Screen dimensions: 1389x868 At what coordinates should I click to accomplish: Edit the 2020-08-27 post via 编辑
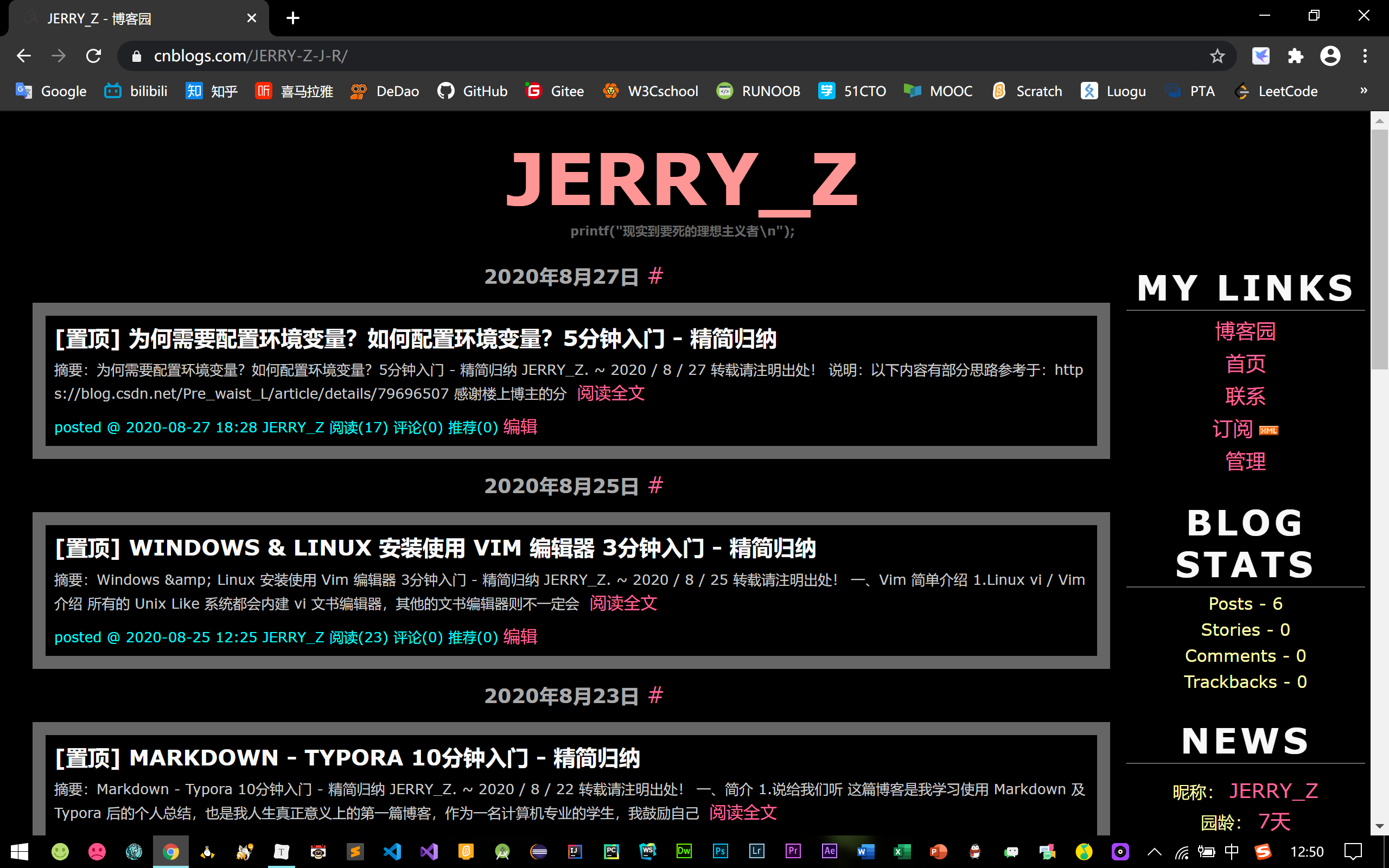click(x=520, y=426)
